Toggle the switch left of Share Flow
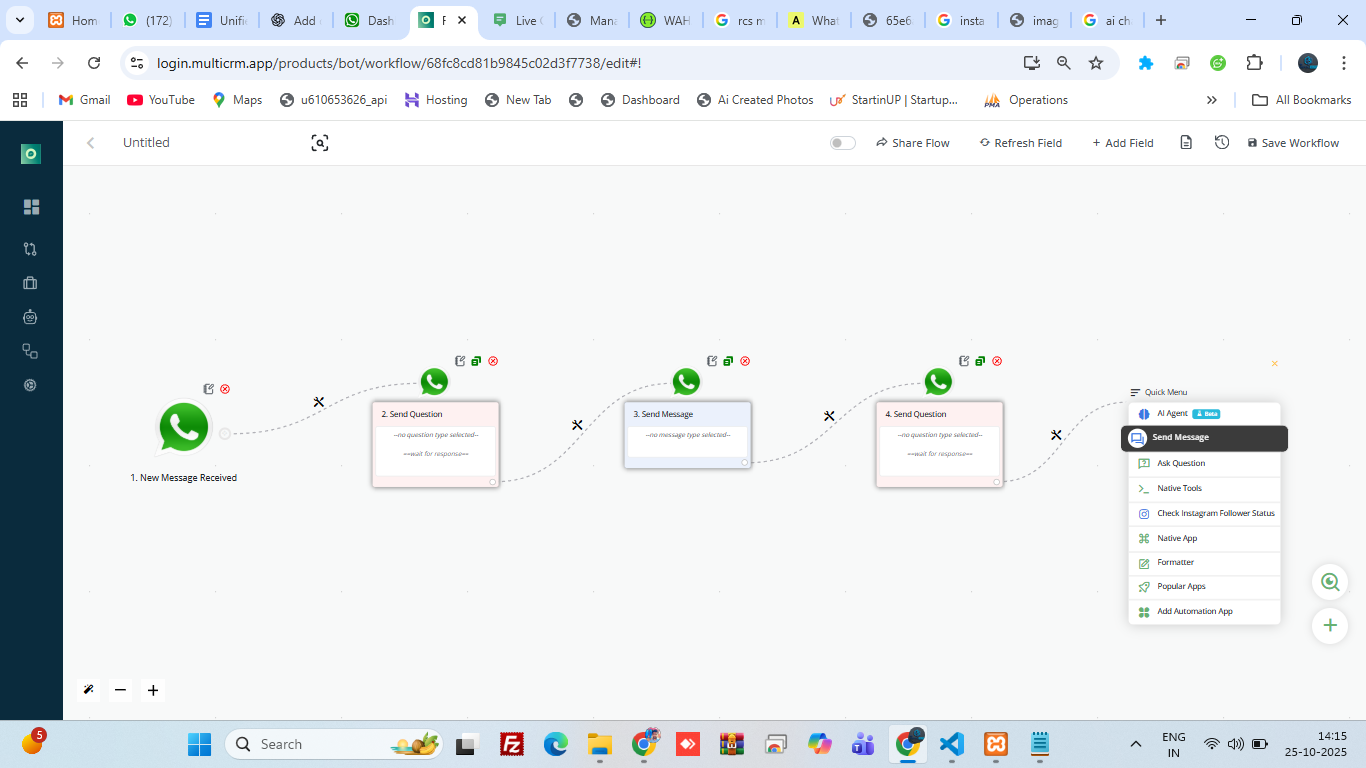1366x768 pixels. [x=842, y=142]
